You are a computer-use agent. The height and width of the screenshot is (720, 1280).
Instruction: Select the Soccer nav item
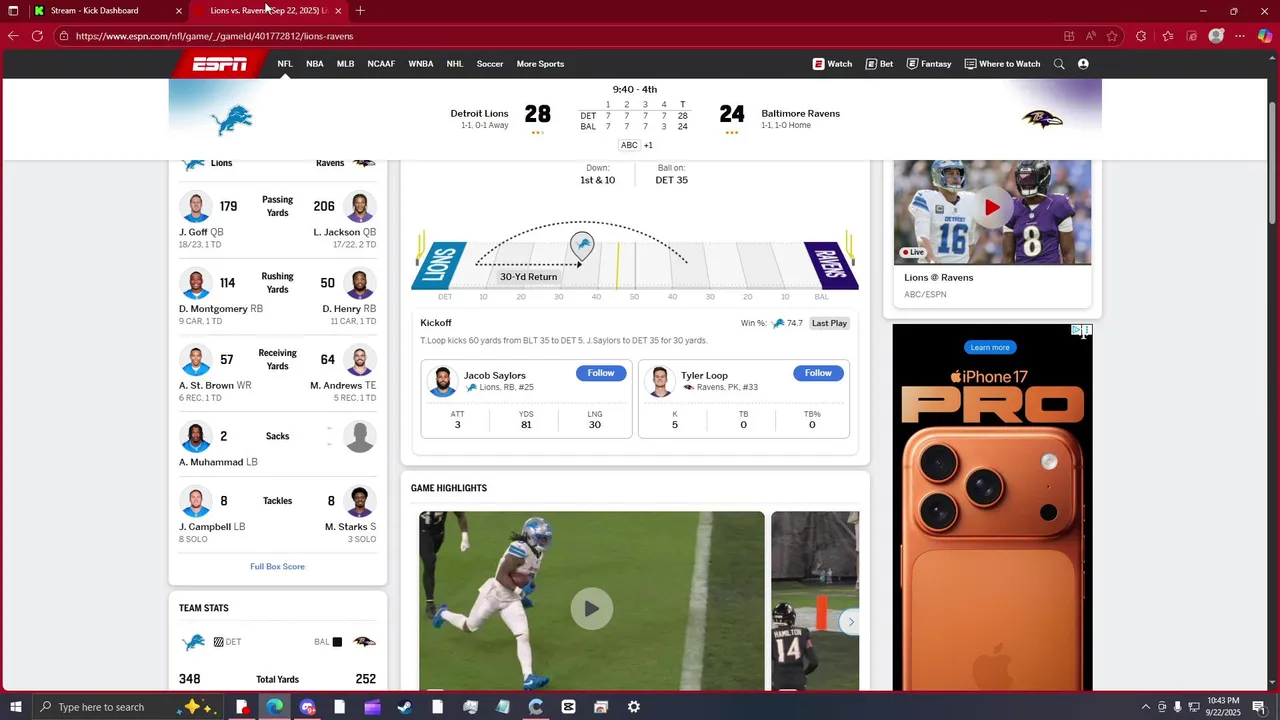coord(490,64)
